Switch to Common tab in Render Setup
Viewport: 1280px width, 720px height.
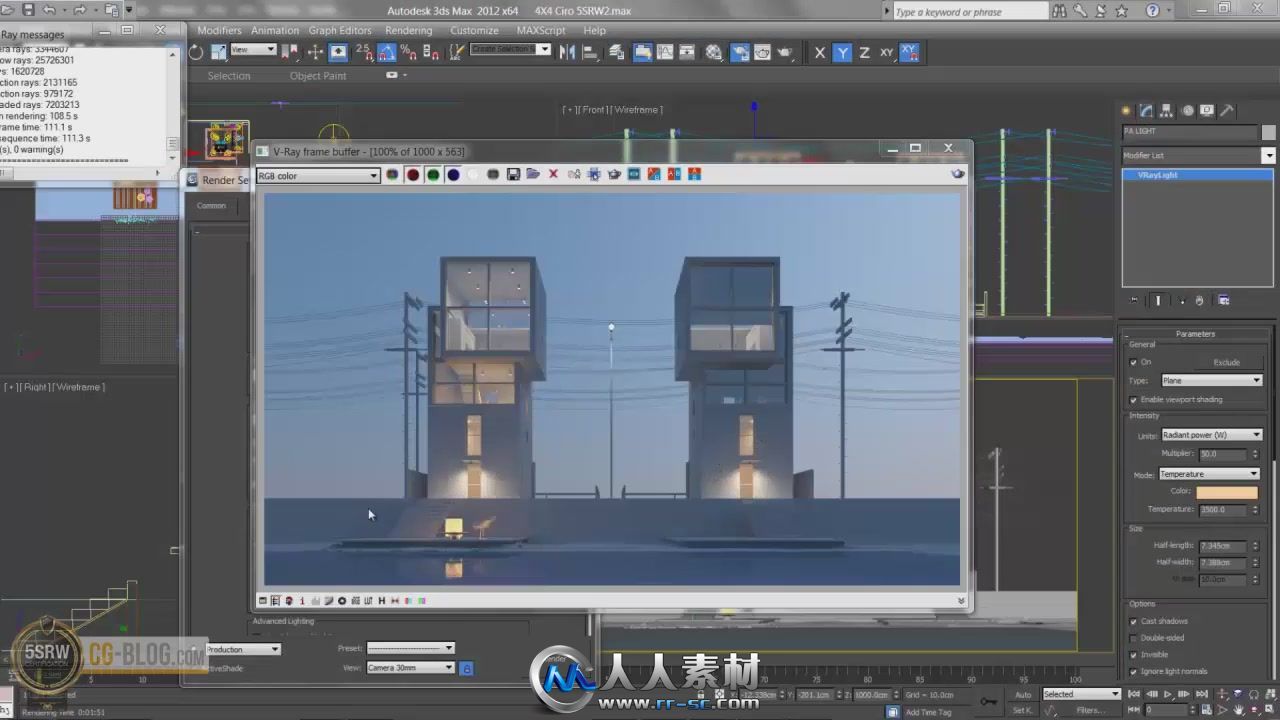pos(211,206)
